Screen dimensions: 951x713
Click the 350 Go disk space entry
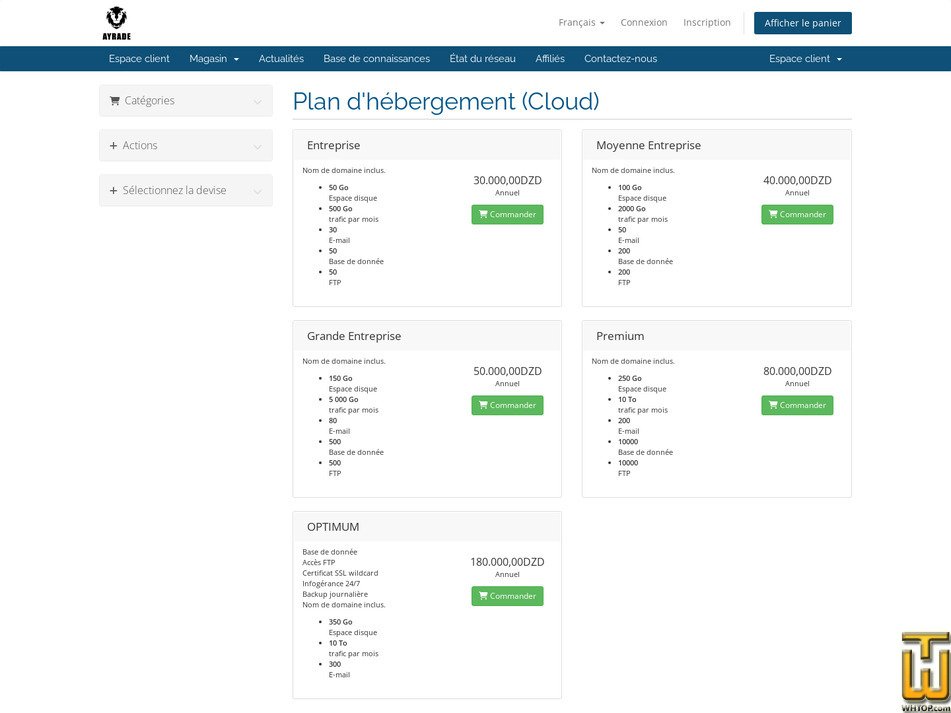(x=340, y=622)
